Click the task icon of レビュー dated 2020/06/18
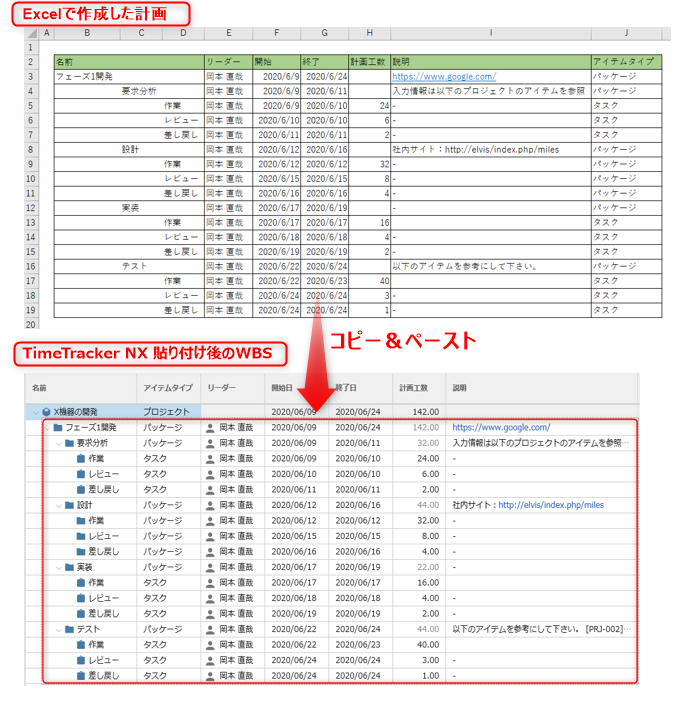Screen dimensions: 688x701 coord(81,598)
